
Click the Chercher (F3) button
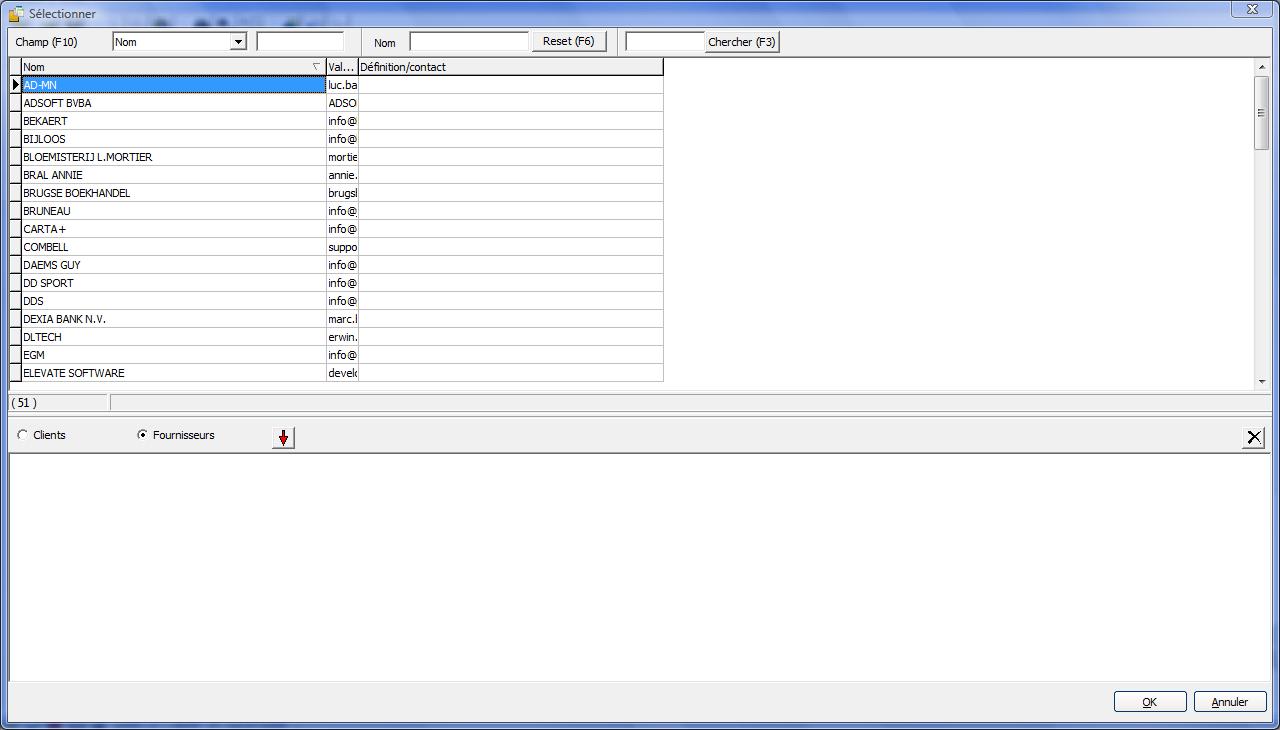pyautogui.click(x=741, y=42)
